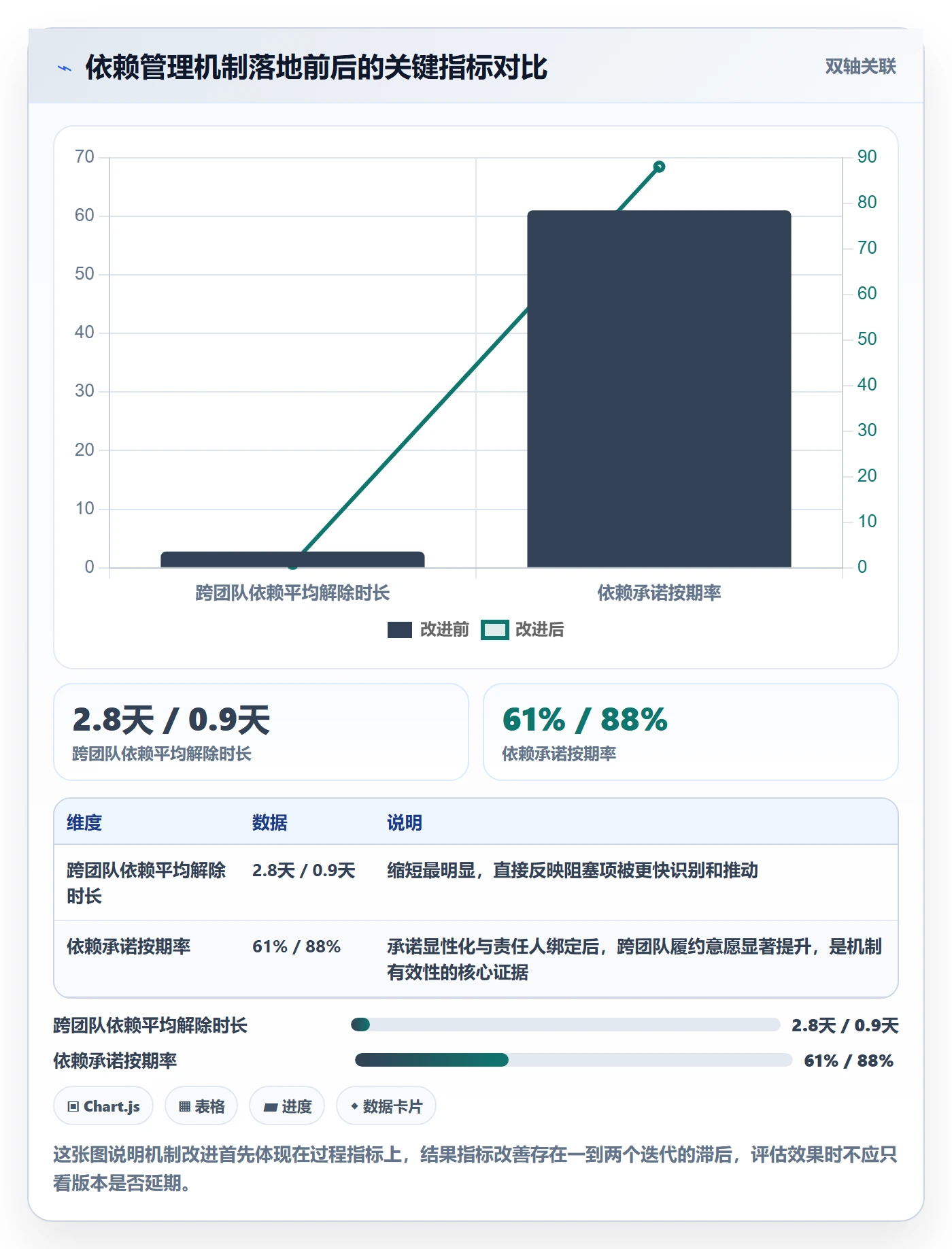Click the large 61% / 88% card value

pos(585,720)
